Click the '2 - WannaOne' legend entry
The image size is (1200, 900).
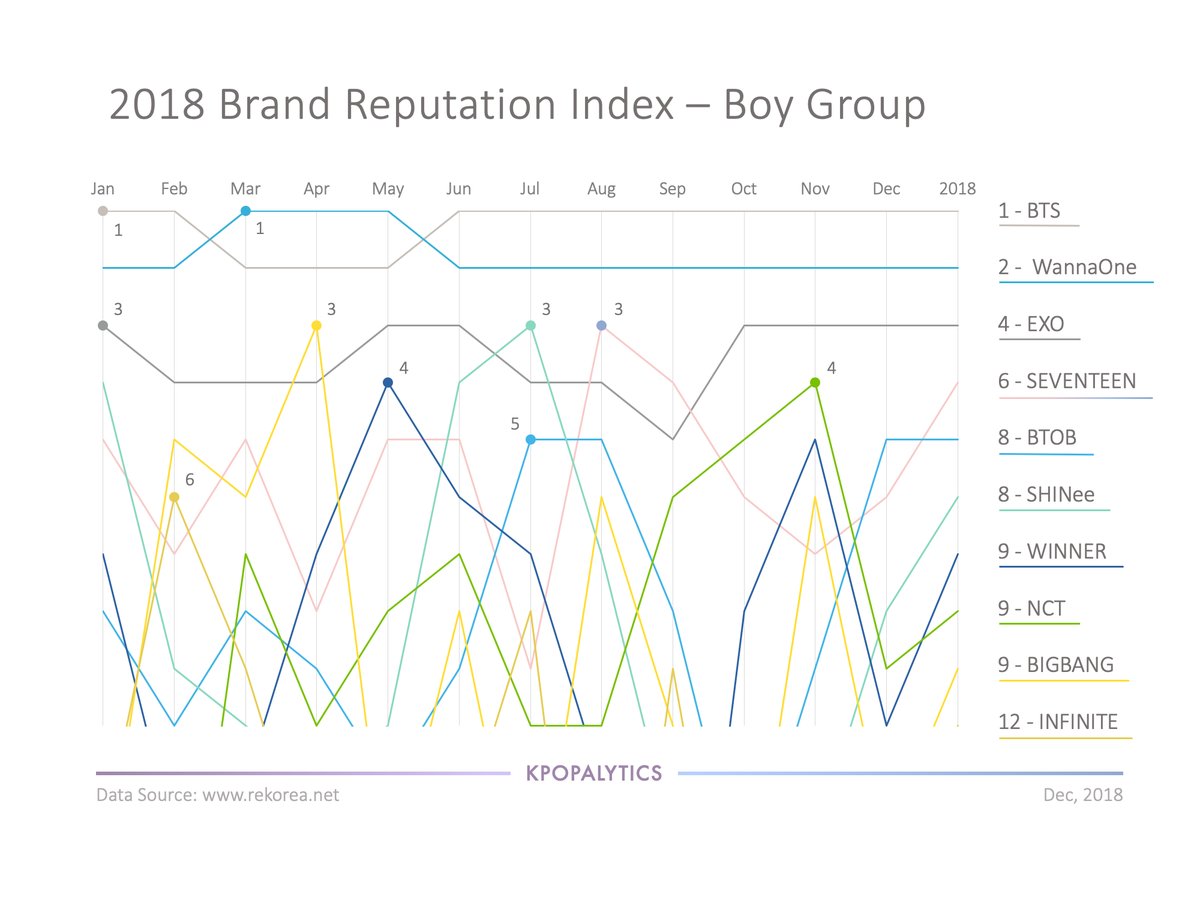(x=1067, y=268)
